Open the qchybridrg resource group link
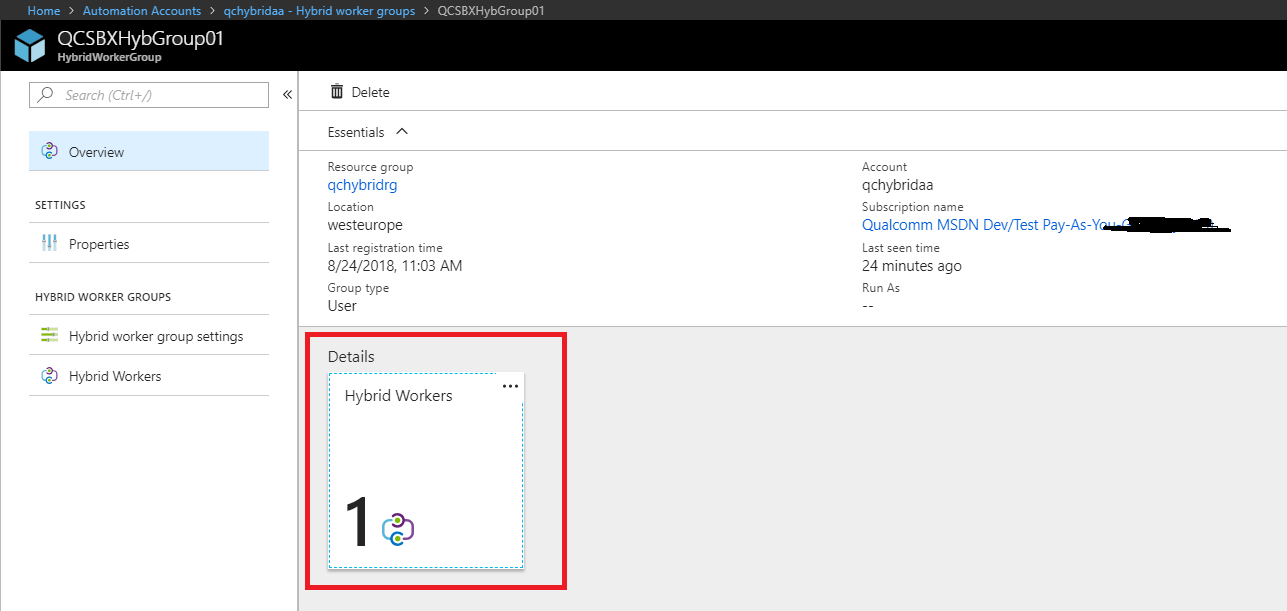1287x611 pixels. pyautogui.click(x=362, y=184)
